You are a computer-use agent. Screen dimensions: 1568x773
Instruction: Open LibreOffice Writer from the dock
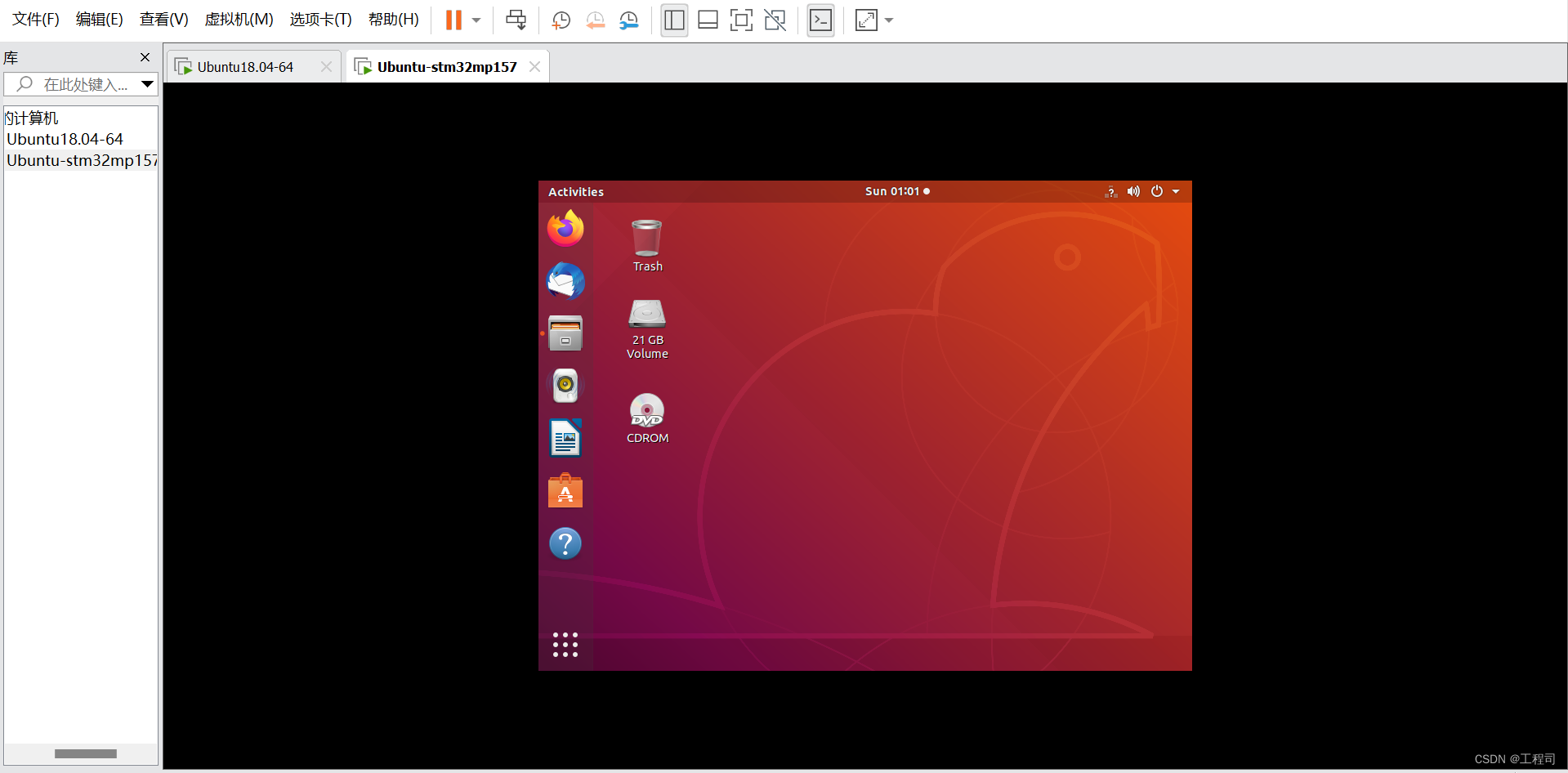pyautogui.click(x=565, y=438)
